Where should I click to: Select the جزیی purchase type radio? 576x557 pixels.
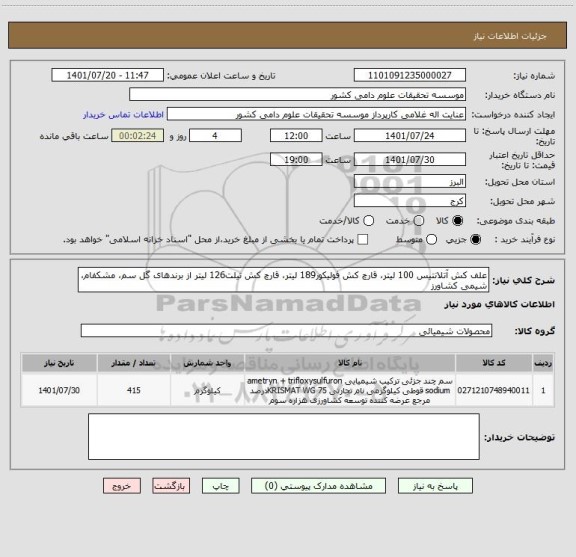coord(475,240)
